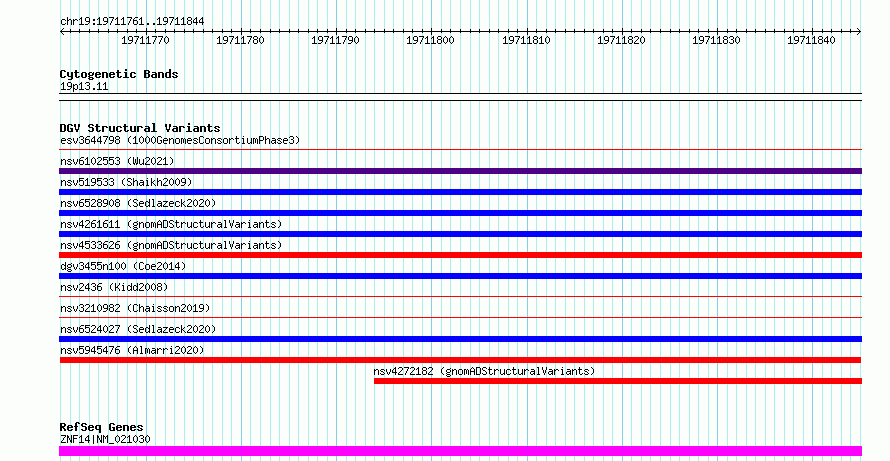Screen dimensions: 890x461
Task: Click the RefSeq Genes track title
Action: pyautogui.click(x=101, y=427)
